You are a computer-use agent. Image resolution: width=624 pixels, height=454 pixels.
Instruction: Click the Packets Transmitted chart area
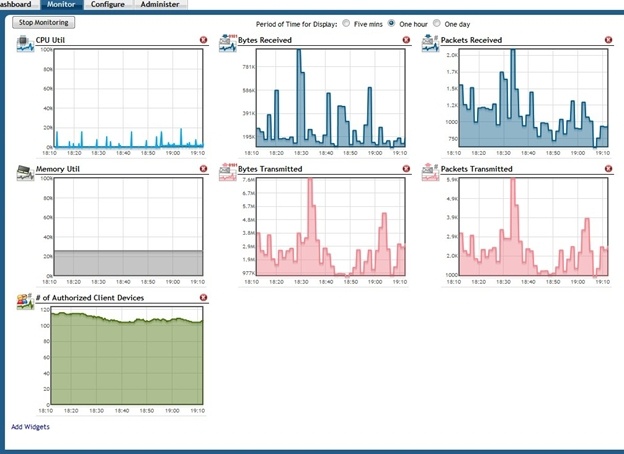point(533,227)
